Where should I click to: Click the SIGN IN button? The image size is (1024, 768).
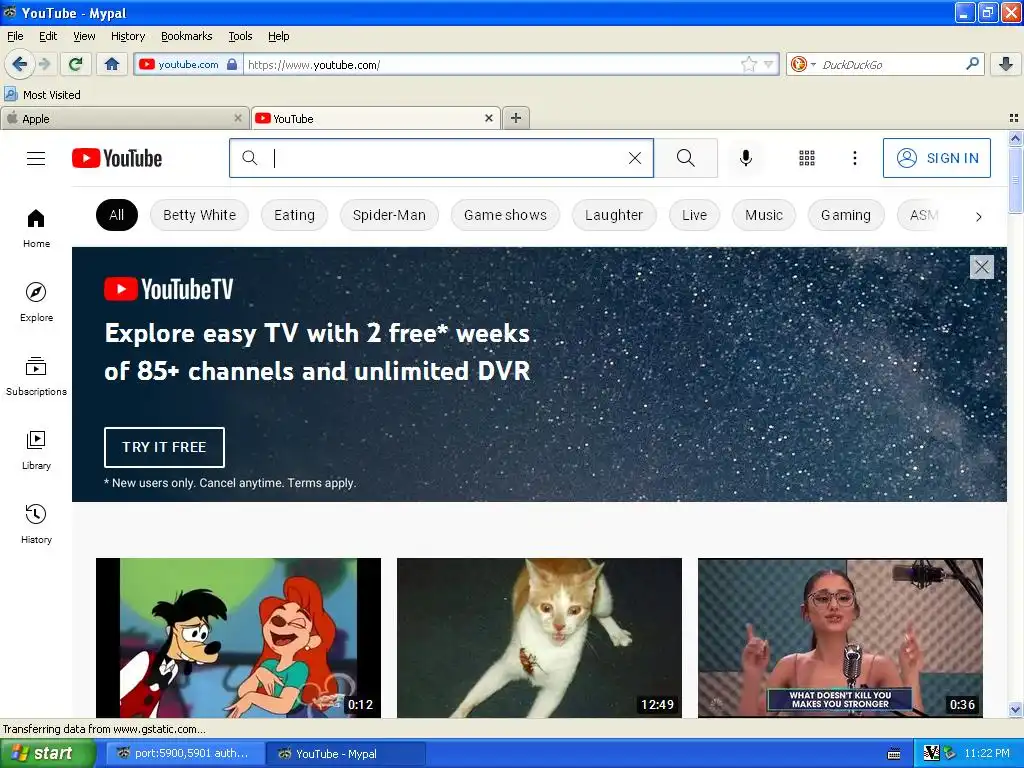tap(937, 158)
